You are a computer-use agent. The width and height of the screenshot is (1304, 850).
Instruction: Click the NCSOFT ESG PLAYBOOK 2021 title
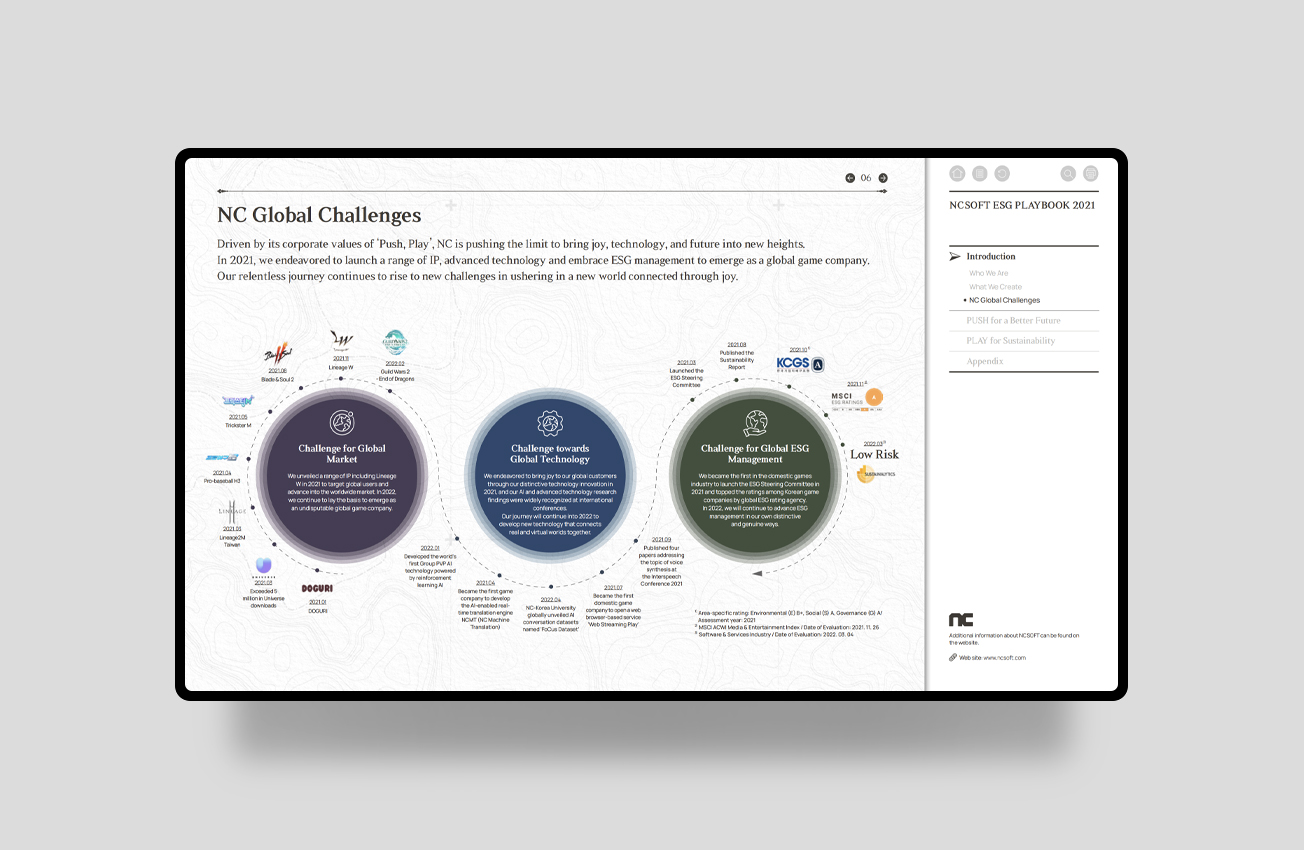pyautogui.click(x=1022, y=205)
